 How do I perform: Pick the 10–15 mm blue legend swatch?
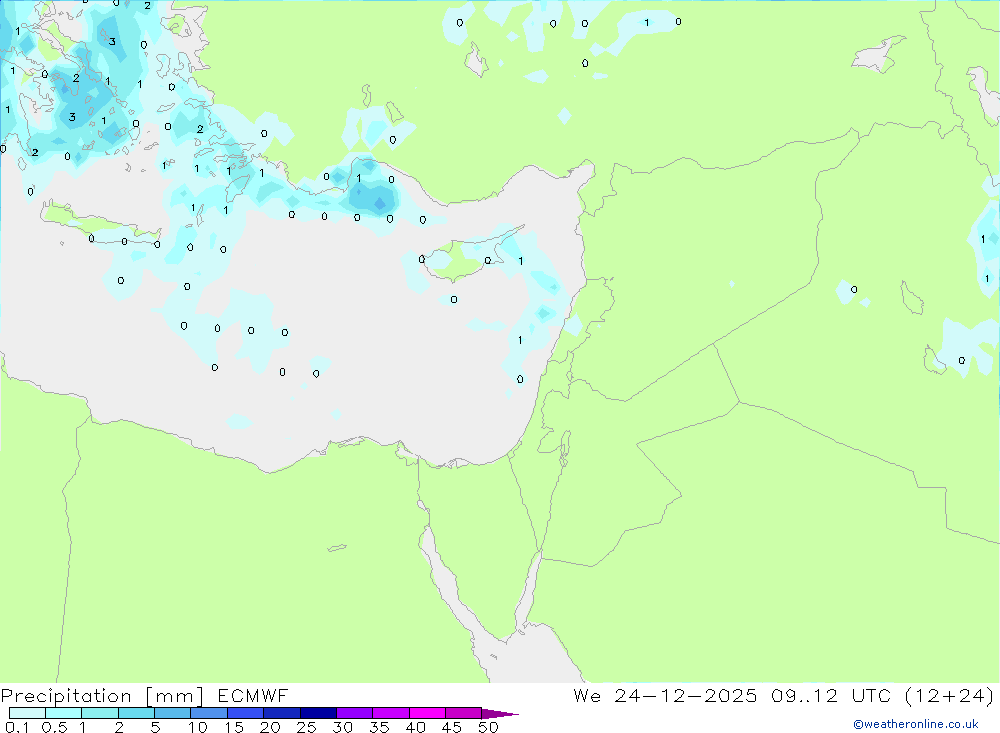(x=209, y=713)
